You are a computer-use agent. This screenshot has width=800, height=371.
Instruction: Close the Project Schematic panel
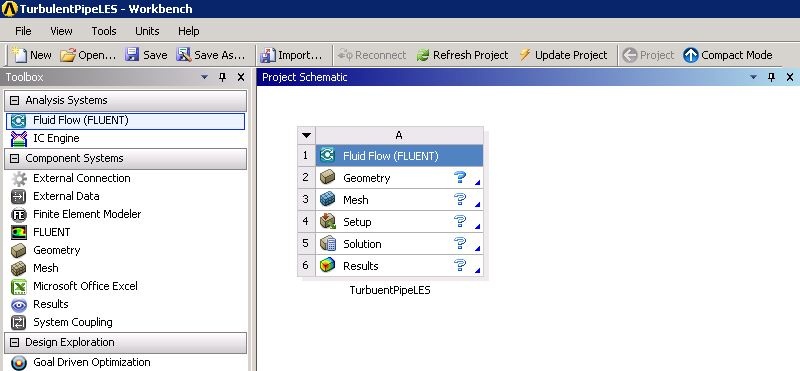tap(790, 77)
